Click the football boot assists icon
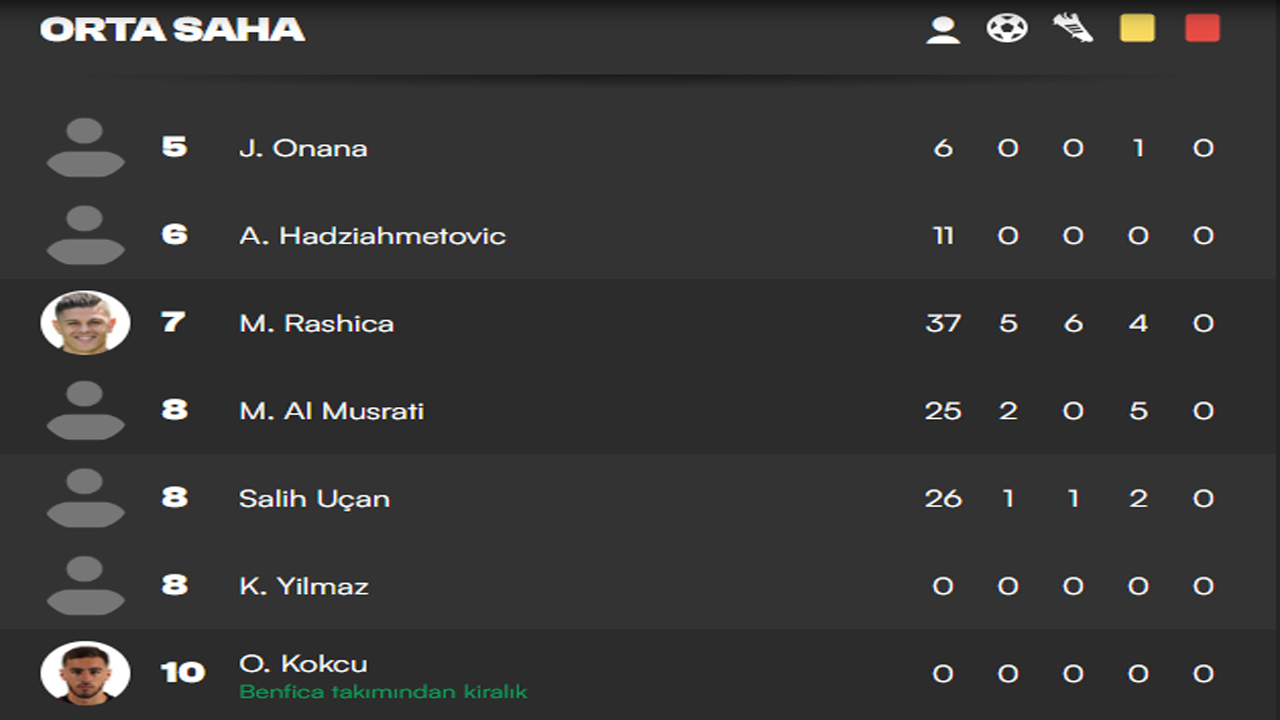Viewport: 1280px width, 720px height. (1072, 28)
